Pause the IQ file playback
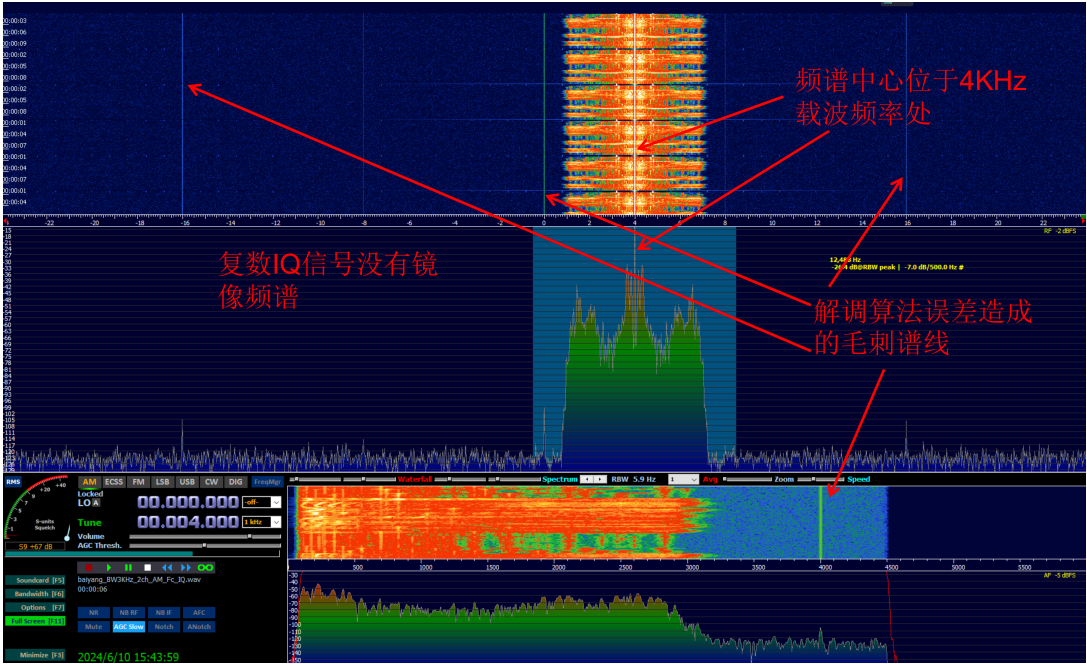This screenshot has width=1087, height=664. pos(128,567)
